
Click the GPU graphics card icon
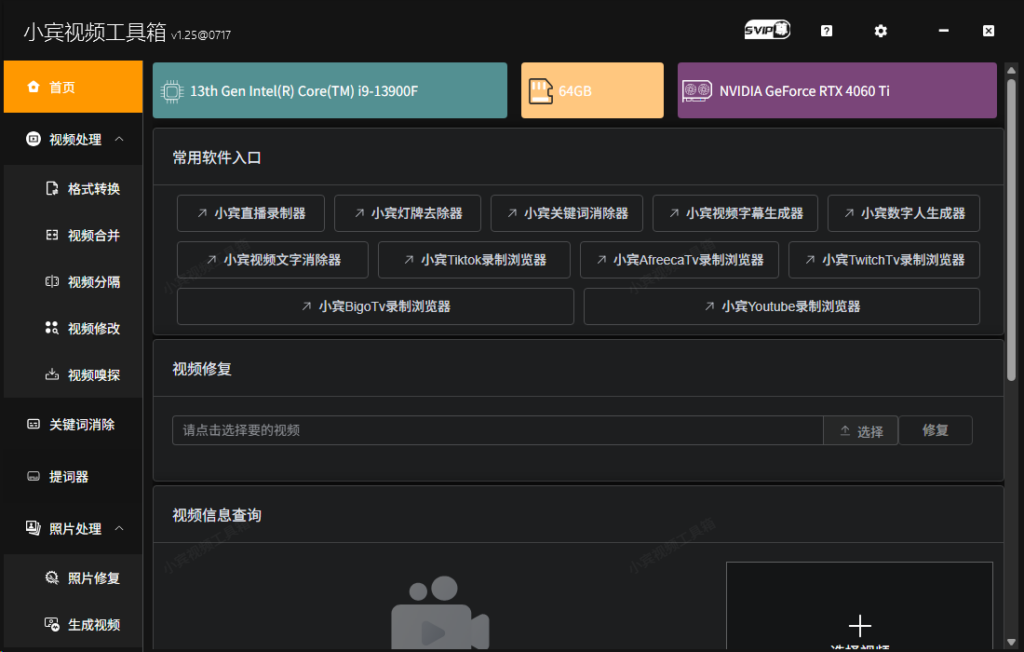coord(697,91)
